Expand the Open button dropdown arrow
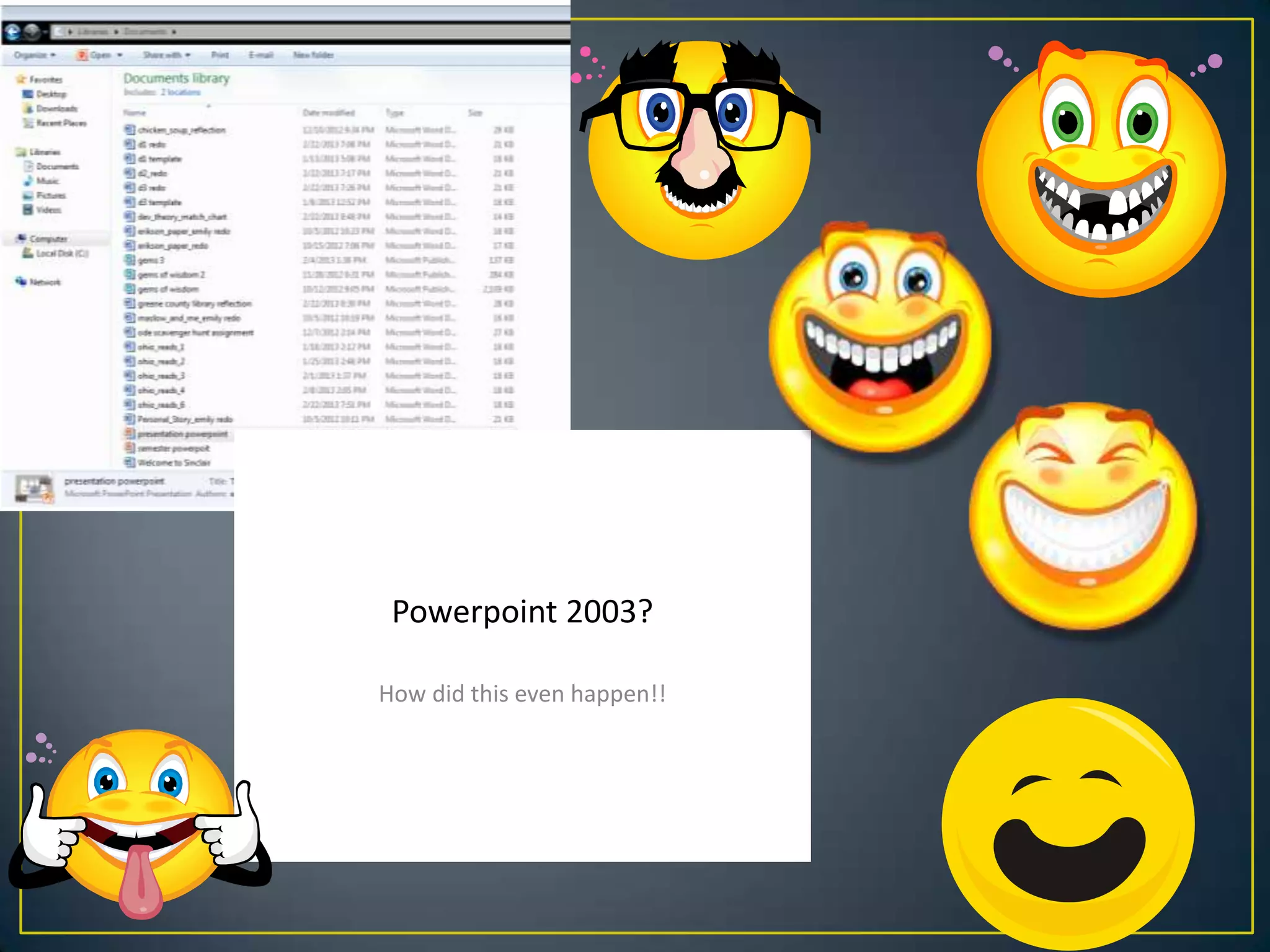This screenshot has height=952, width=1270. 120,55
